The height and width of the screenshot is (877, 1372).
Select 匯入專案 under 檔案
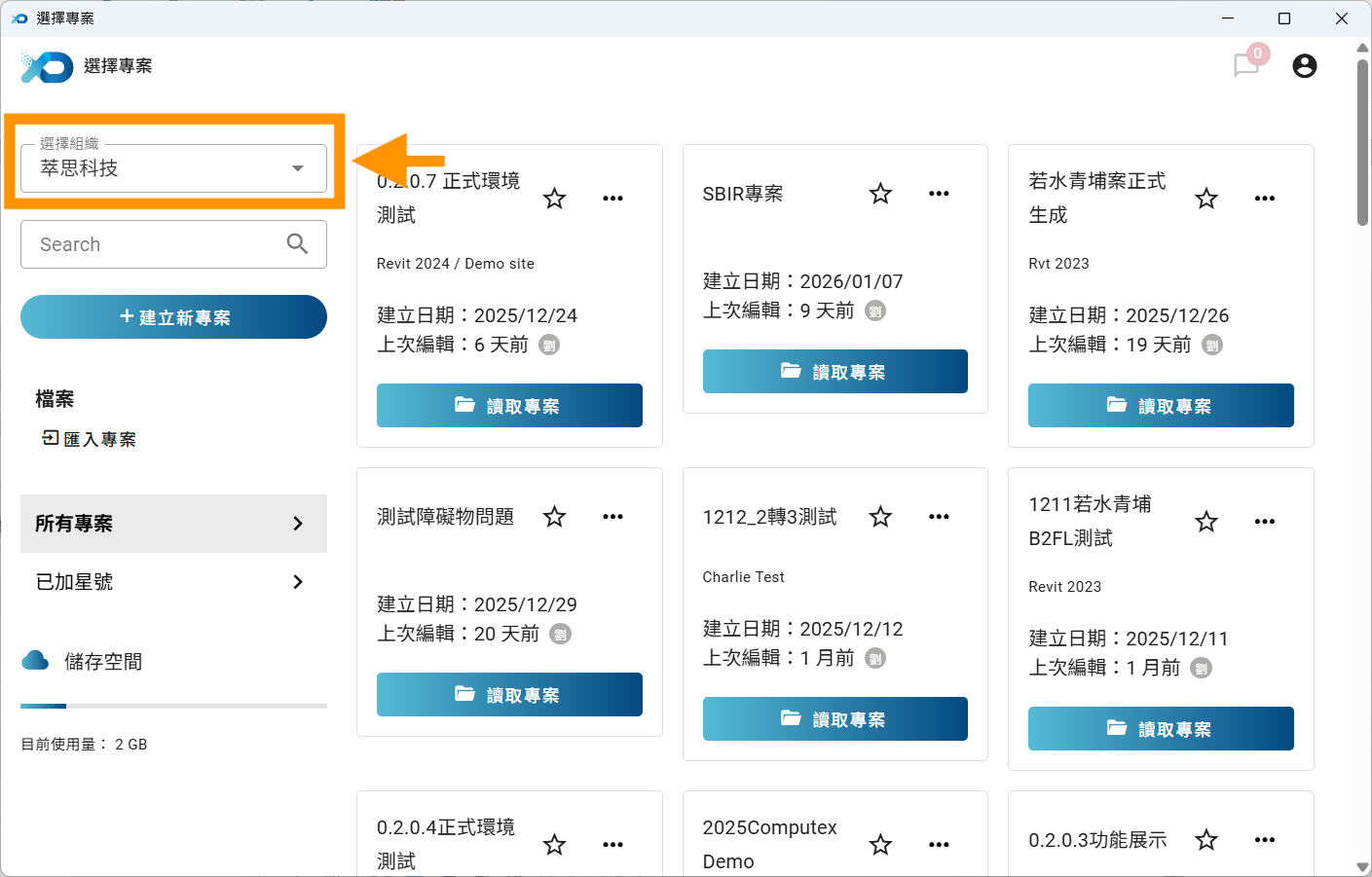pos(90,439)
